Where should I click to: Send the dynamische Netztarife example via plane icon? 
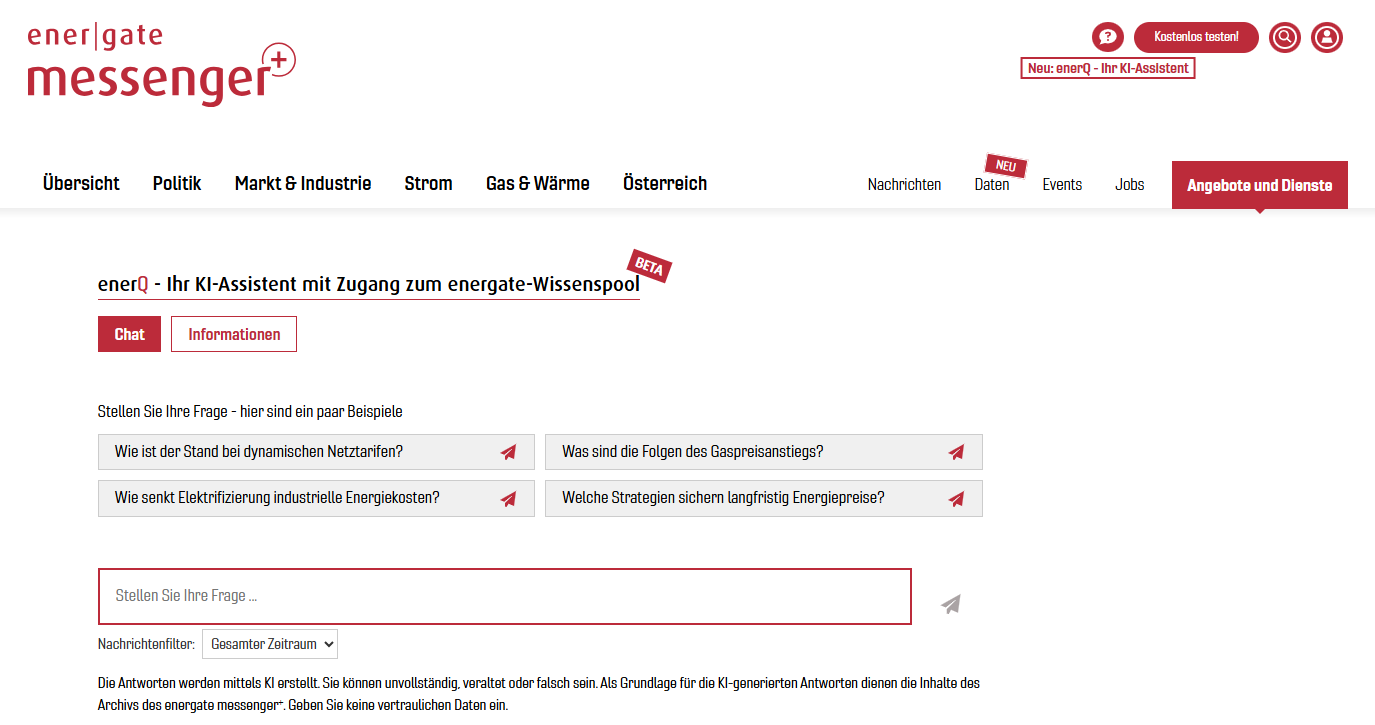coord(509,452)
